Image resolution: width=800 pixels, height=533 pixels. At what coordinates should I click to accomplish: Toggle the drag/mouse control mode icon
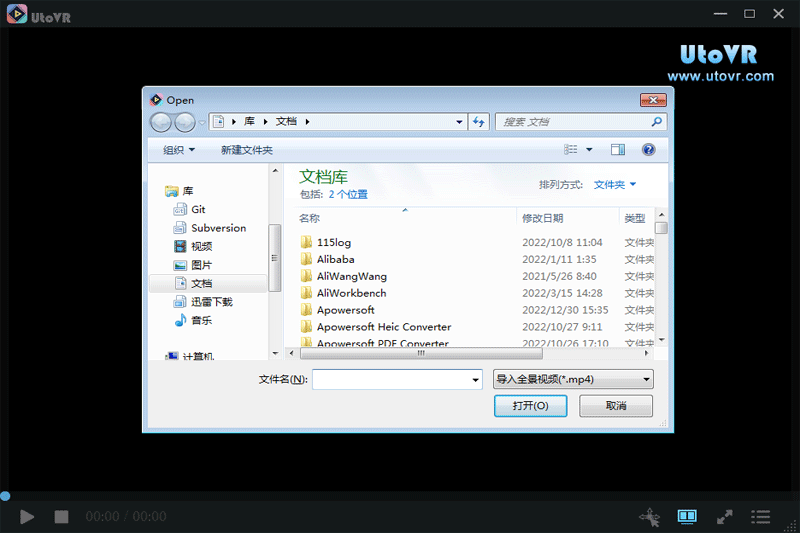coord(650,517)
